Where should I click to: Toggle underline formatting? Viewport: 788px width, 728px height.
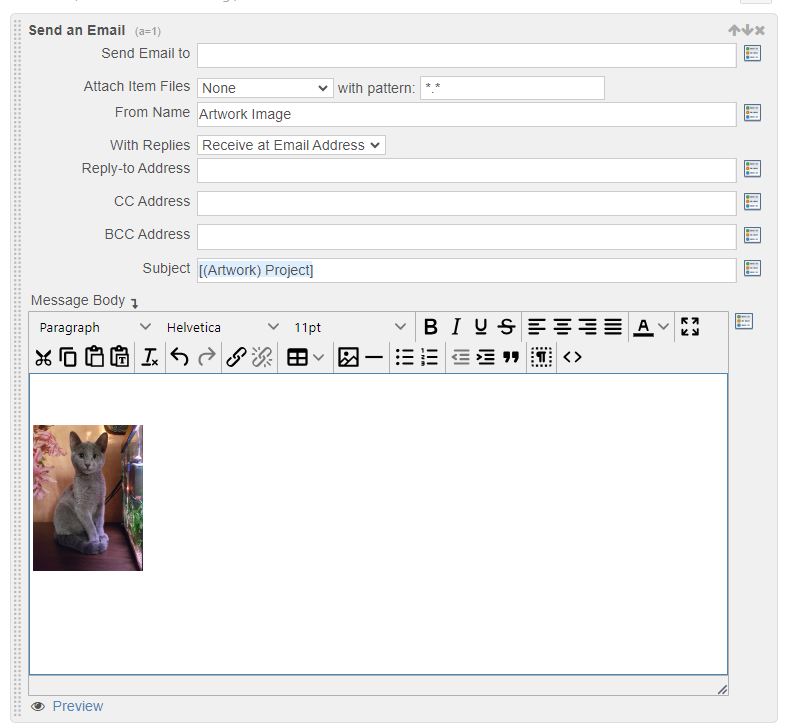[481, 327]
